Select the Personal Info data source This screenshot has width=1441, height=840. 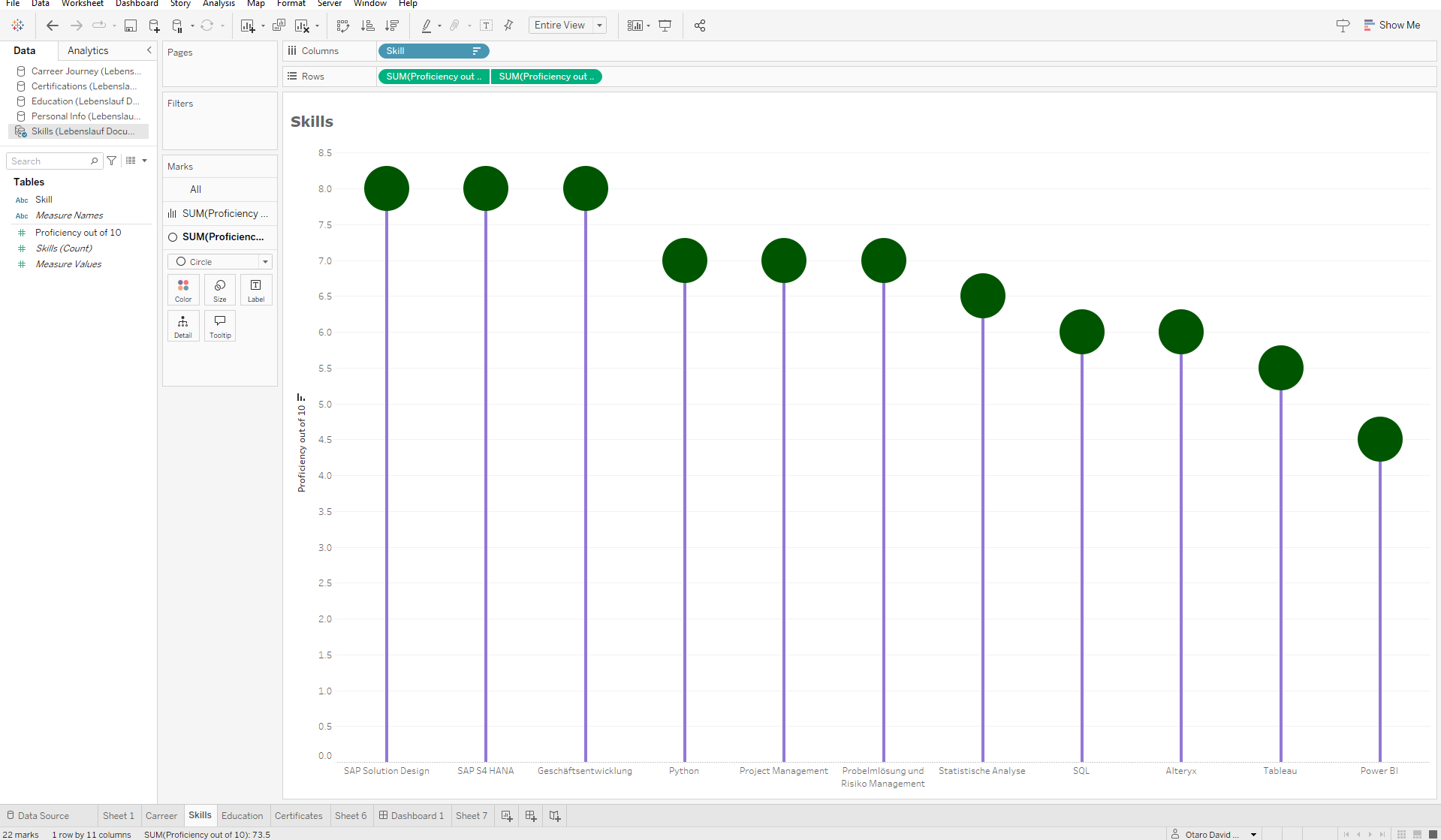pyautogui.click(x=78, y=116)
